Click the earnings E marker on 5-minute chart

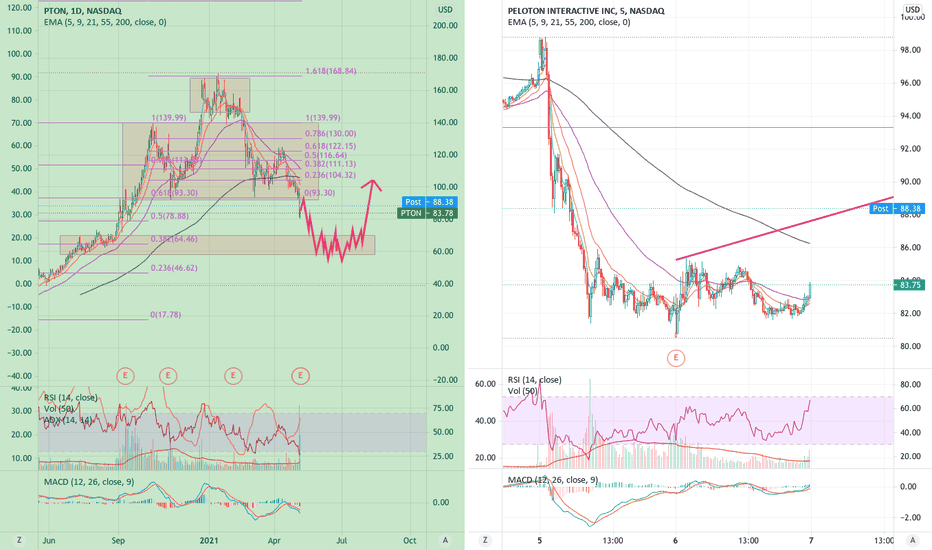tap(676, 357)
